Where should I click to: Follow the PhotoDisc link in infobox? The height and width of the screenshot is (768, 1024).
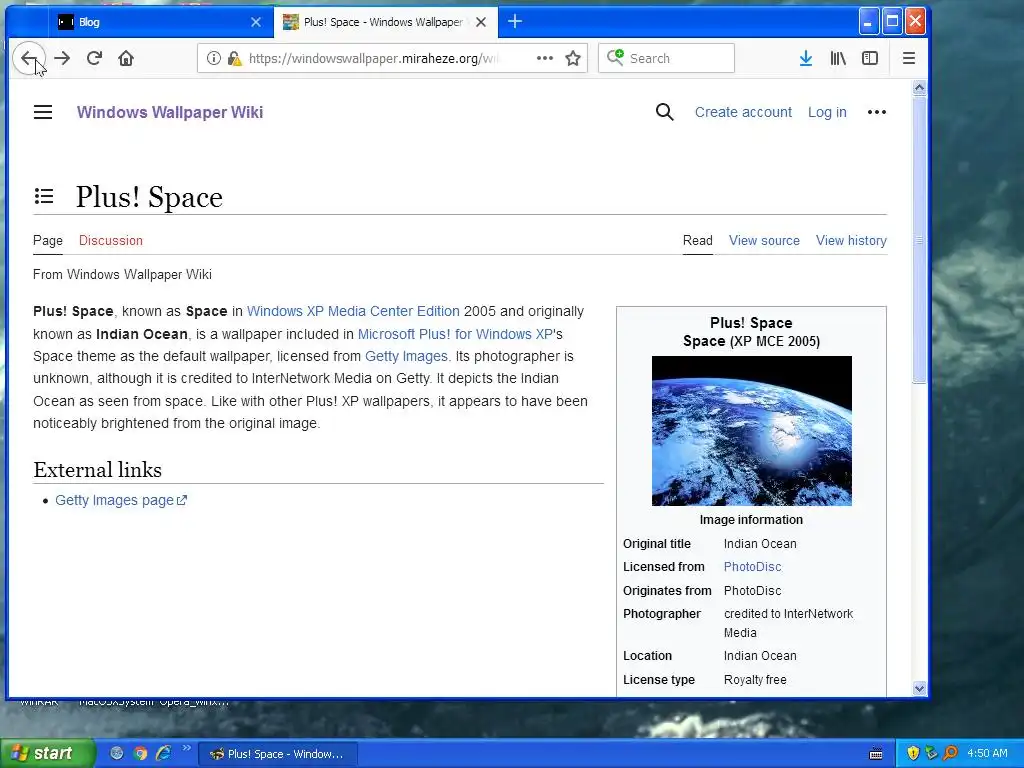pos(752,567)
